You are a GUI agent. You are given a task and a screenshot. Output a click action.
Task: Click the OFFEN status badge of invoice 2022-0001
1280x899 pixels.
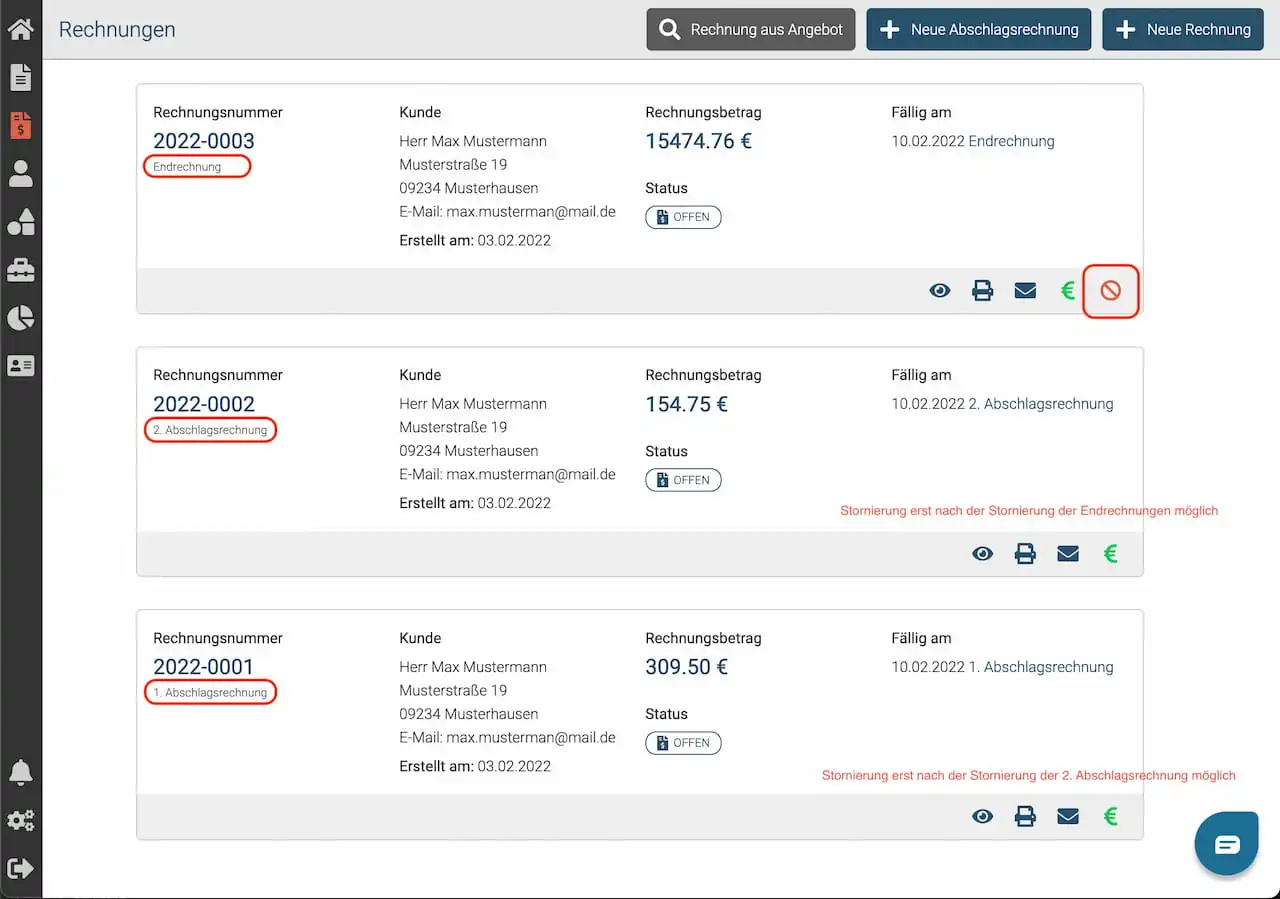coord(683,743)
